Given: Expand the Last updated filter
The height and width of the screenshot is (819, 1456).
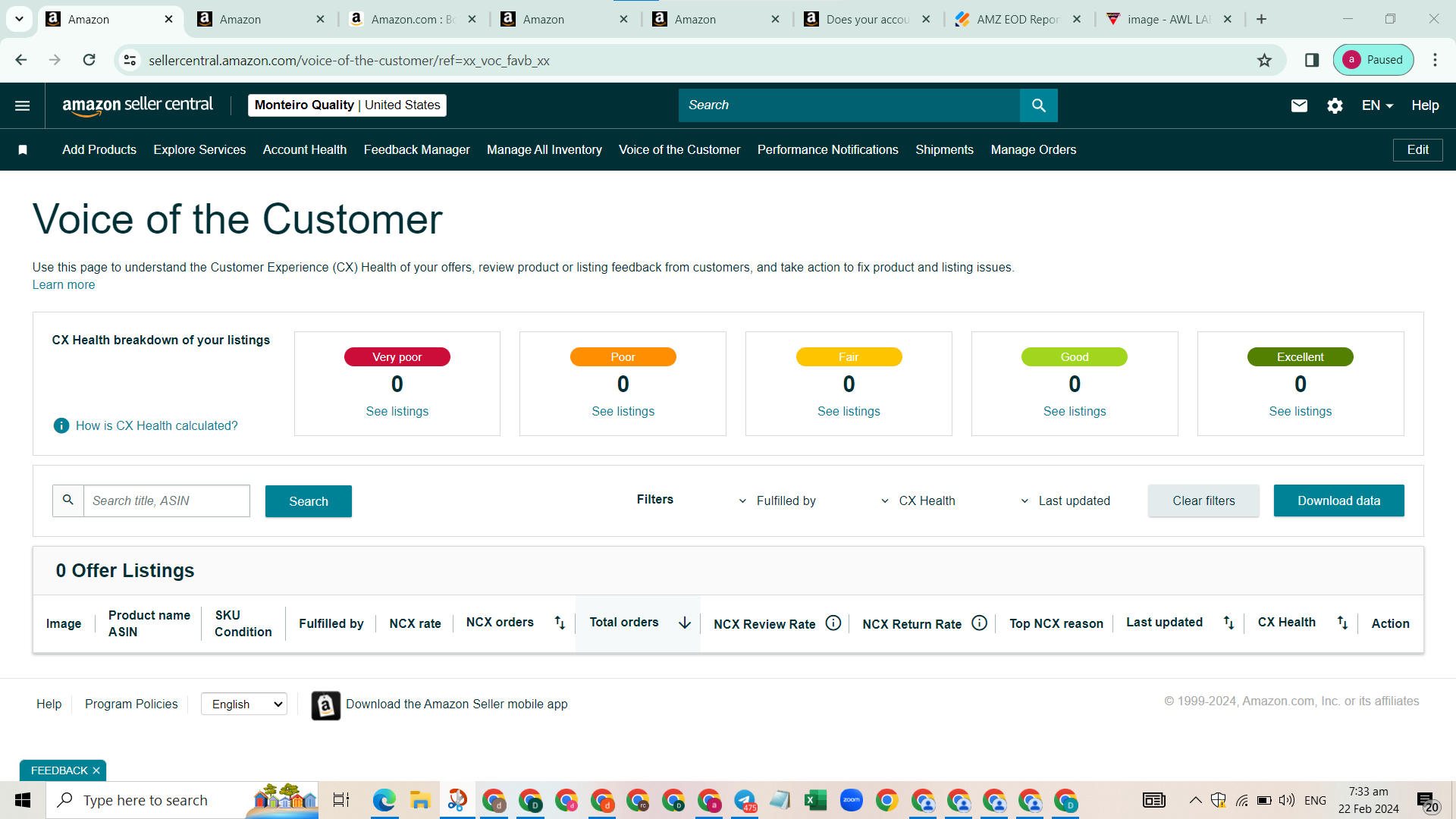Looking at the screenshot, I should coord(1065,500).
